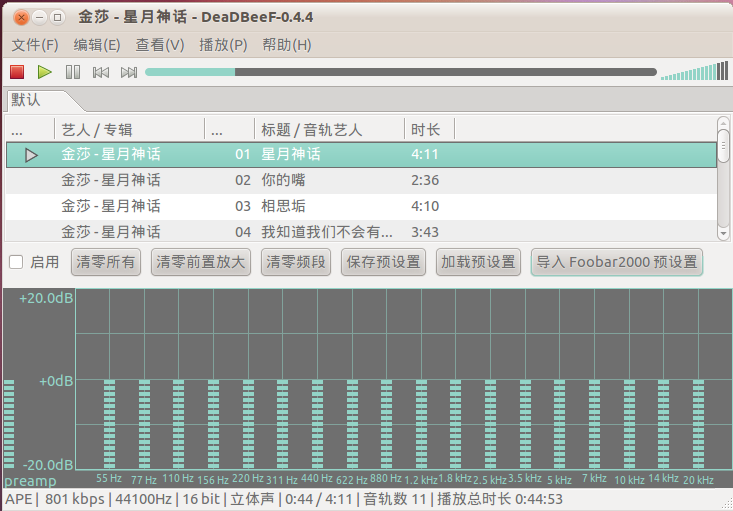This screenshot has width=733, height=511.
Task: Click 导入 Foobar2000 预设置 button
Action: (617, 262)
